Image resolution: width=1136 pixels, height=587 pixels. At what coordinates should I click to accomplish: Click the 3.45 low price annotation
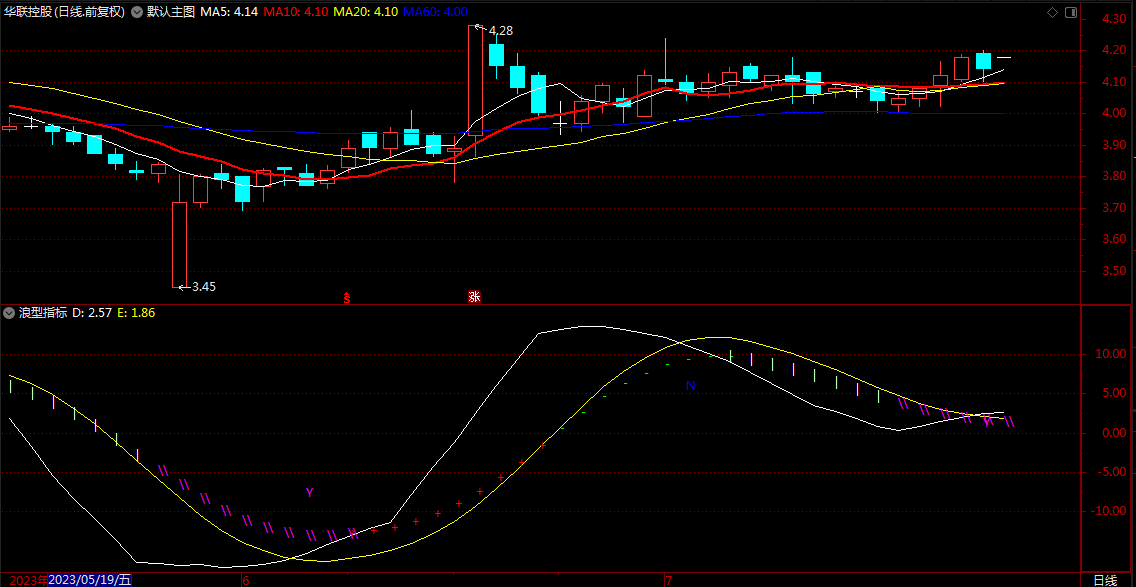(204, 286)
